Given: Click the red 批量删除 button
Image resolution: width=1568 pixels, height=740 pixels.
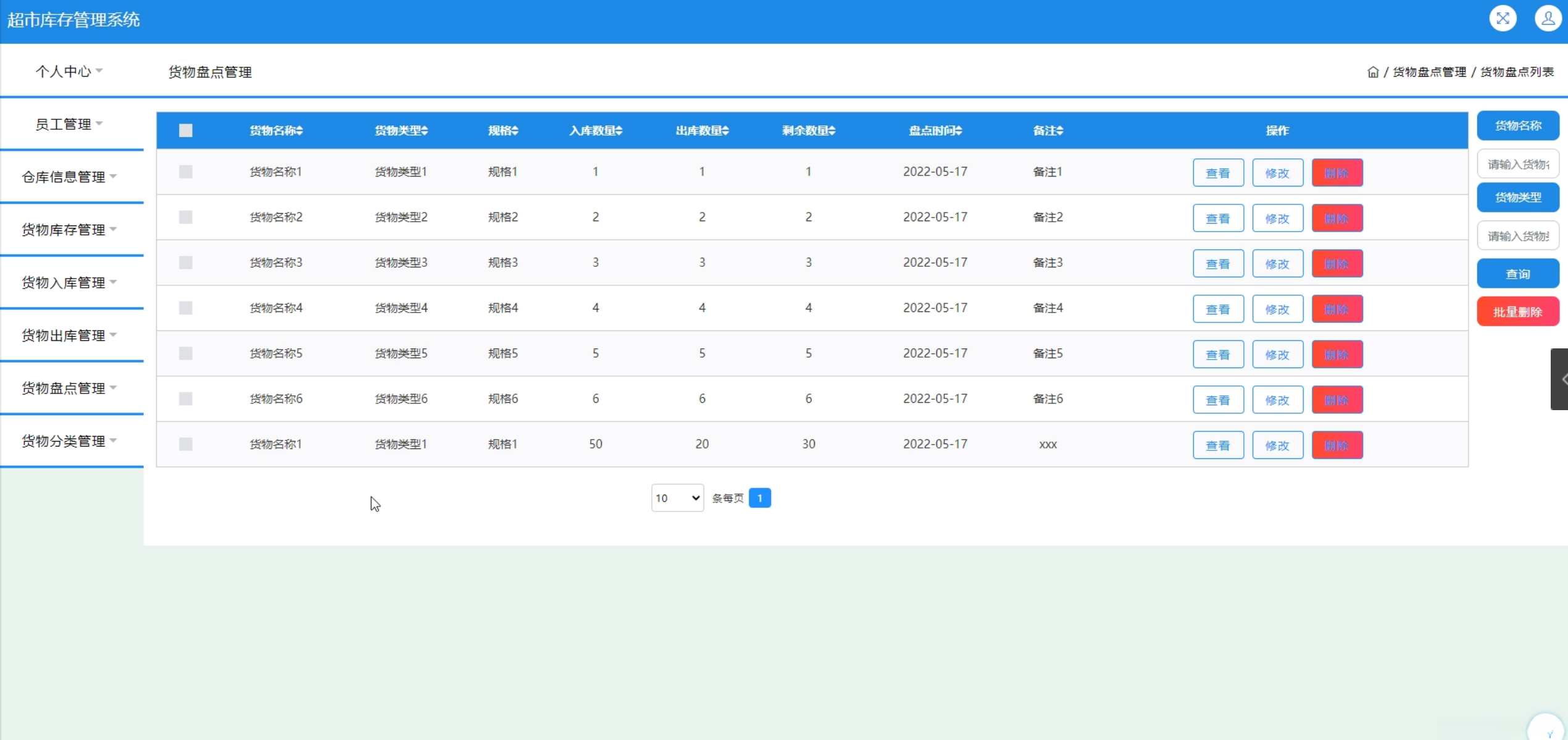Looking at the screenshot, I should pyautogui.click(x=1517, y=312).
